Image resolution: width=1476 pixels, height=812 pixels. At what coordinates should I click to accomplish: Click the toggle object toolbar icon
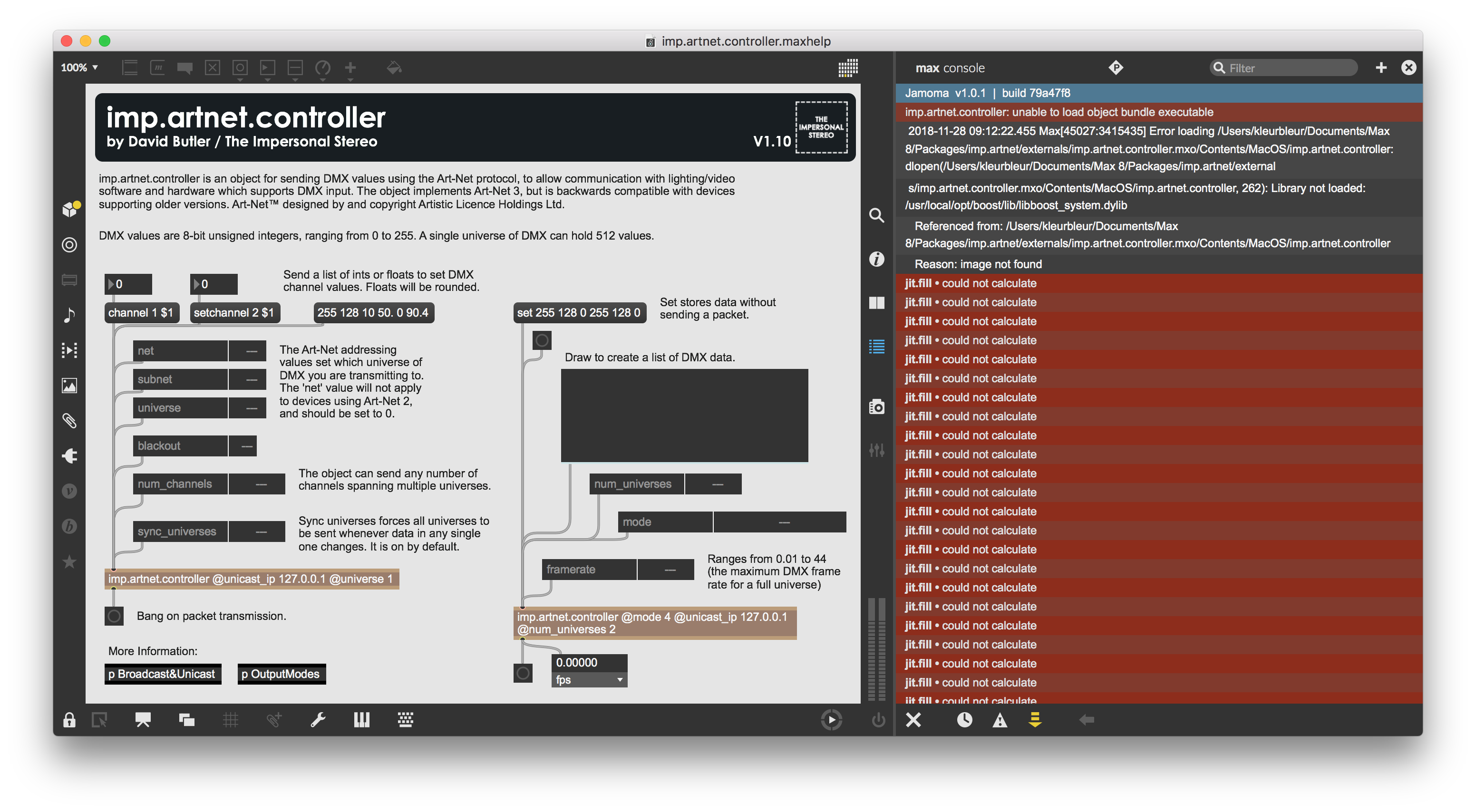[x=213, y=68]
